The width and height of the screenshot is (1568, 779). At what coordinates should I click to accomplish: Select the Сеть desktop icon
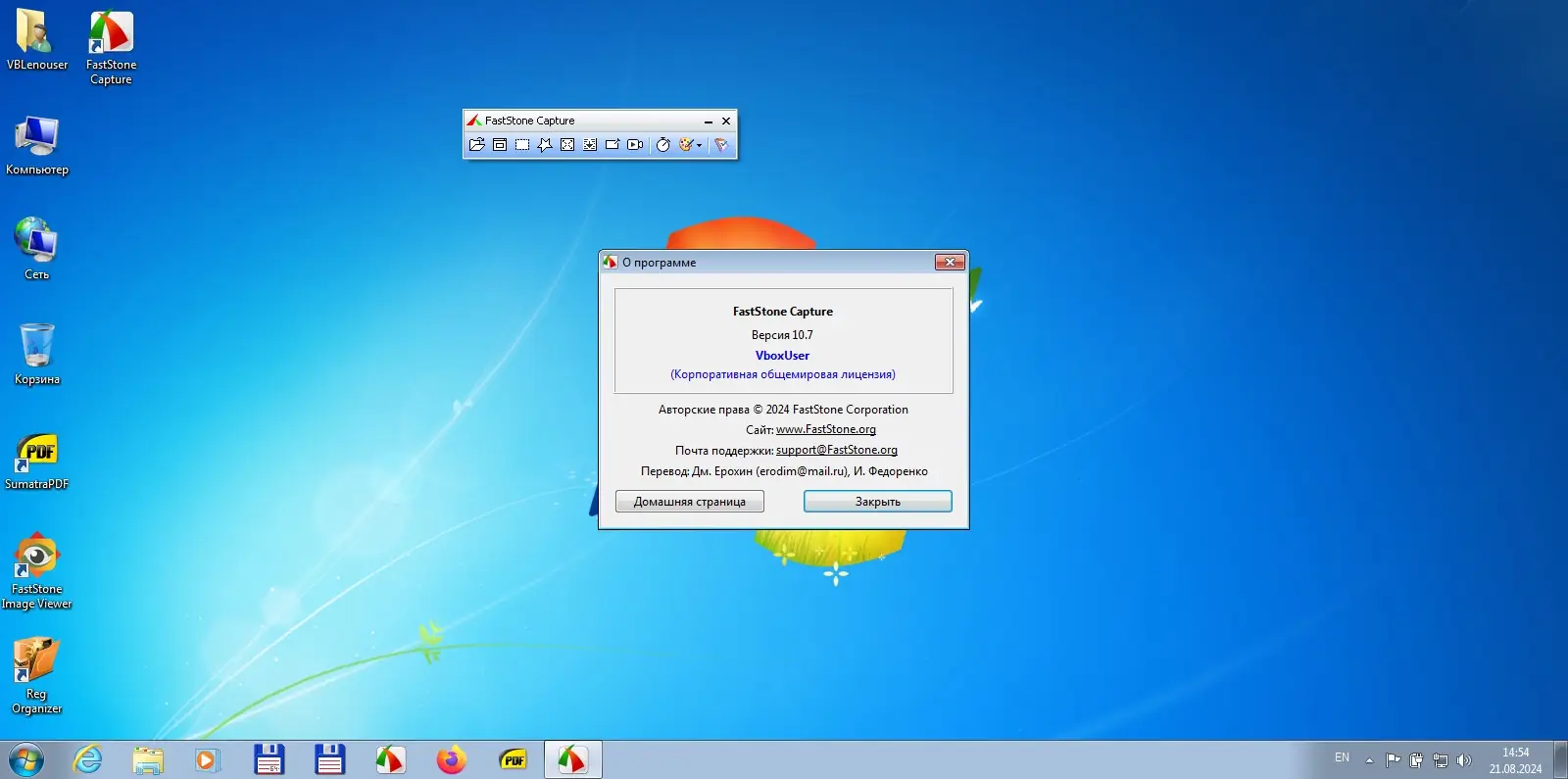point(37,249)
